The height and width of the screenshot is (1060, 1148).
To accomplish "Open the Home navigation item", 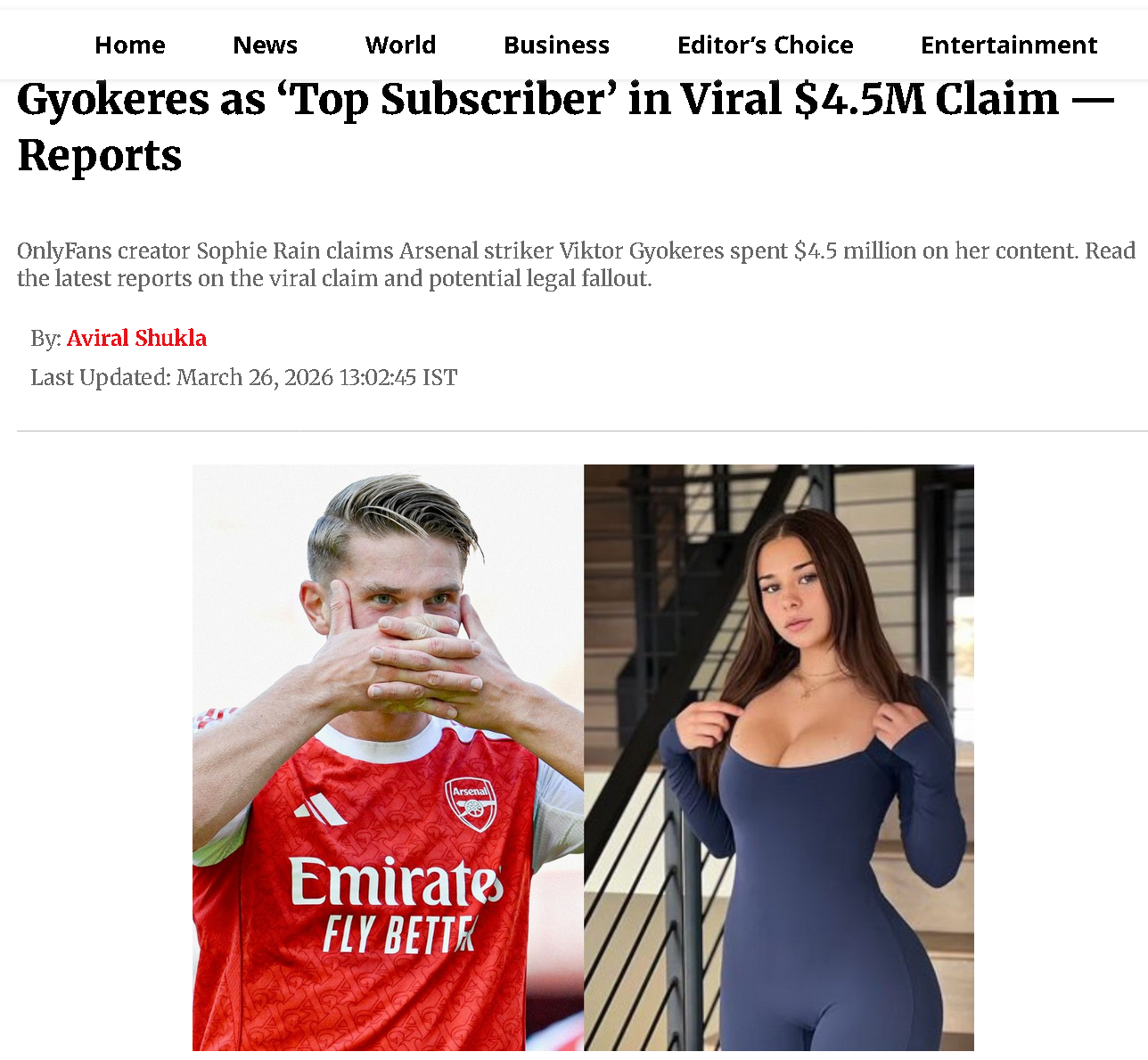I will pos(130,45).
